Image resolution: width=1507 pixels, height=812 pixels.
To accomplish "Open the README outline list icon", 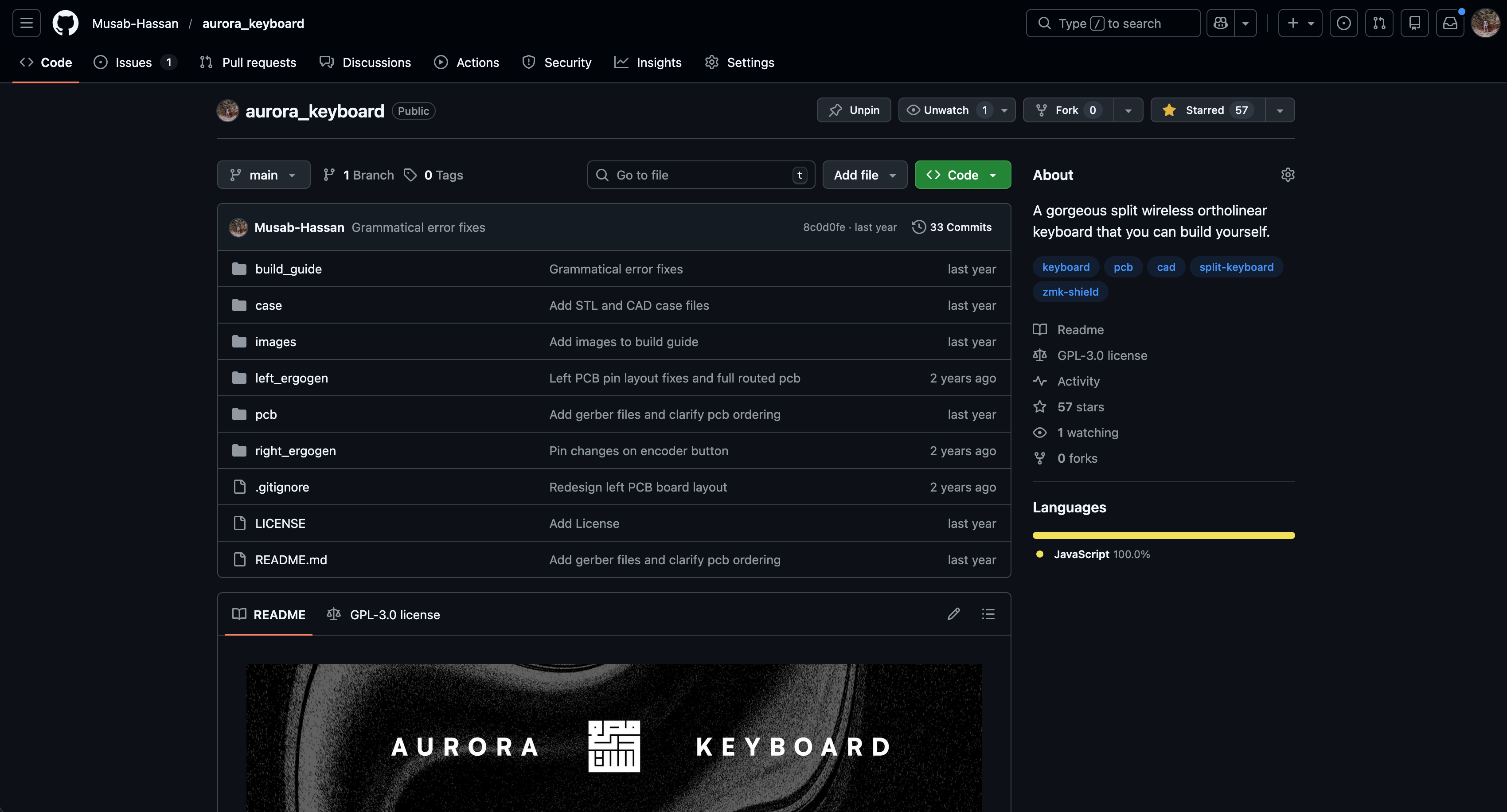I will [988, 614].
